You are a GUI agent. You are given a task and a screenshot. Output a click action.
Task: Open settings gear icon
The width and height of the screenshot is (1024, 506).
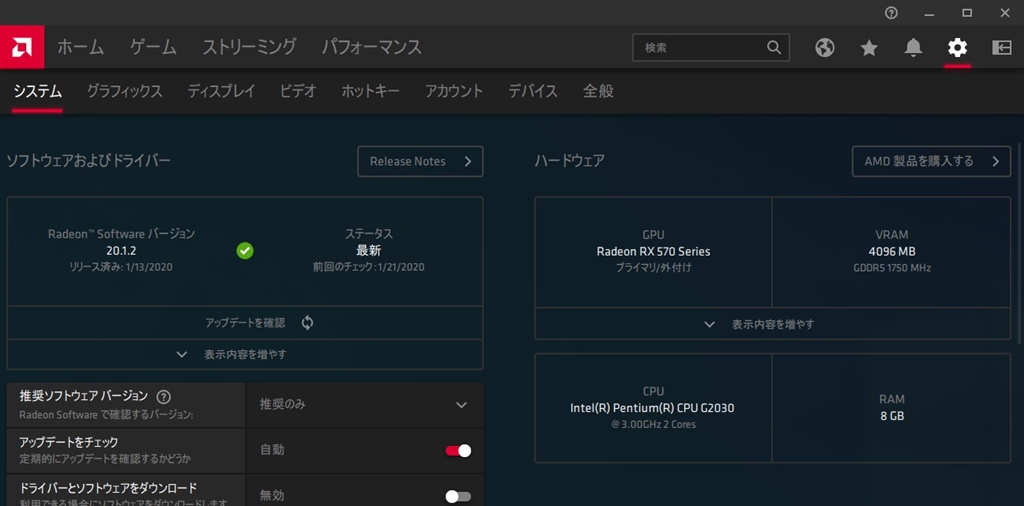pos(957,47)
